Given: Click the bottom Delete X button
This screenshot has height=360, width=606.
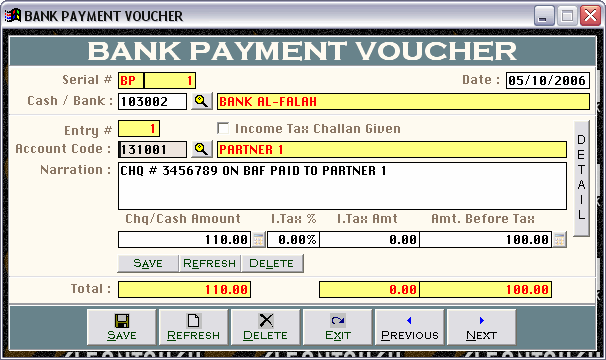Looking at the screenshot, I should click(x=265, y=327).
